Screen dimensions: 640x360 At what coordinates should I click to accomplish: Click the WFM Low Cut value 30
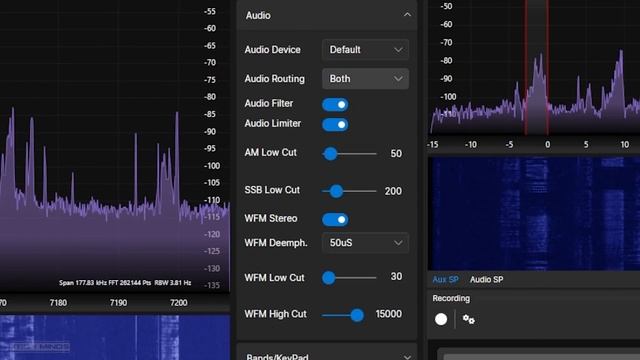(x=396, y=277)
